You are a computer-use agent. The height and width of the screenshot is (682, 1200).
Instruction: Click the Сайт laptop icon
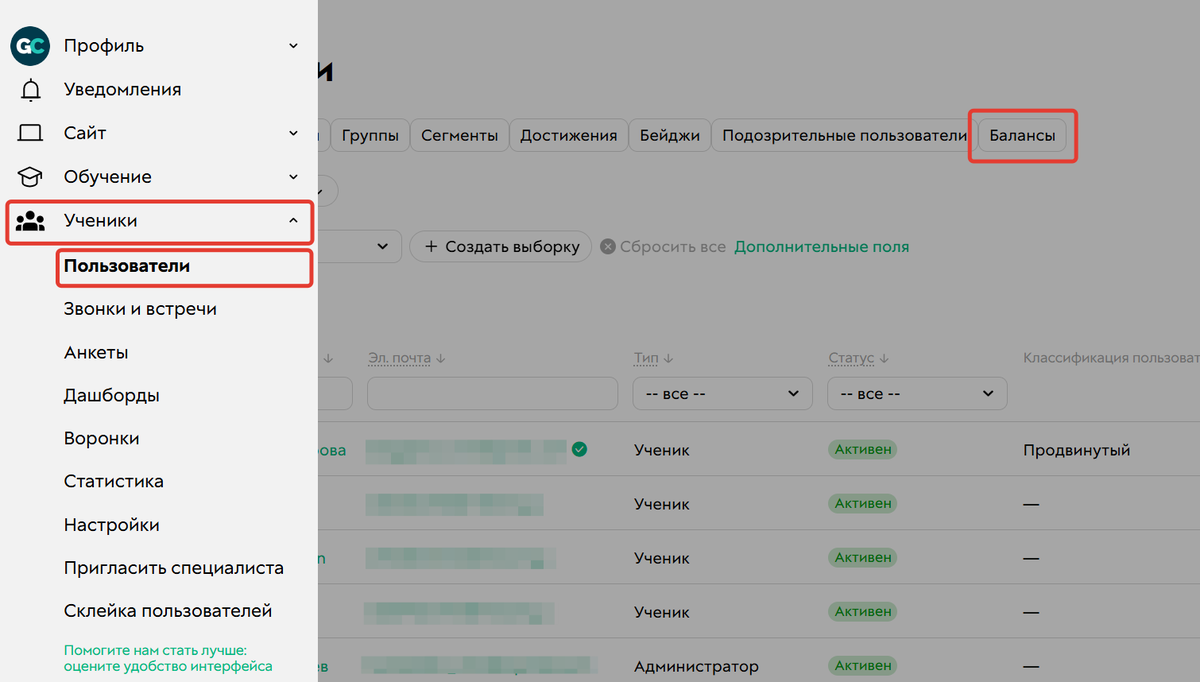click(x=31, y=133)
